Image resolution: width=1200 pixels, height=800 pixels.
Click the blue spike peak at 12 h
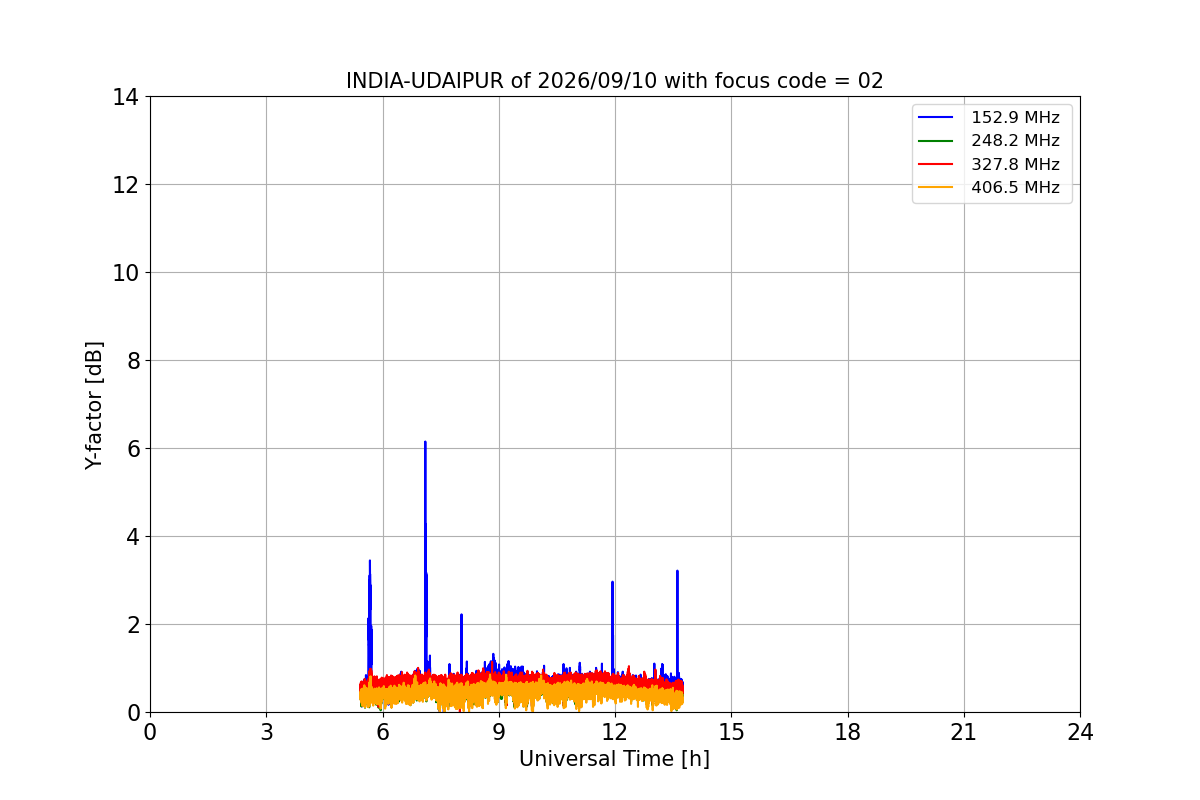point(612,583)
